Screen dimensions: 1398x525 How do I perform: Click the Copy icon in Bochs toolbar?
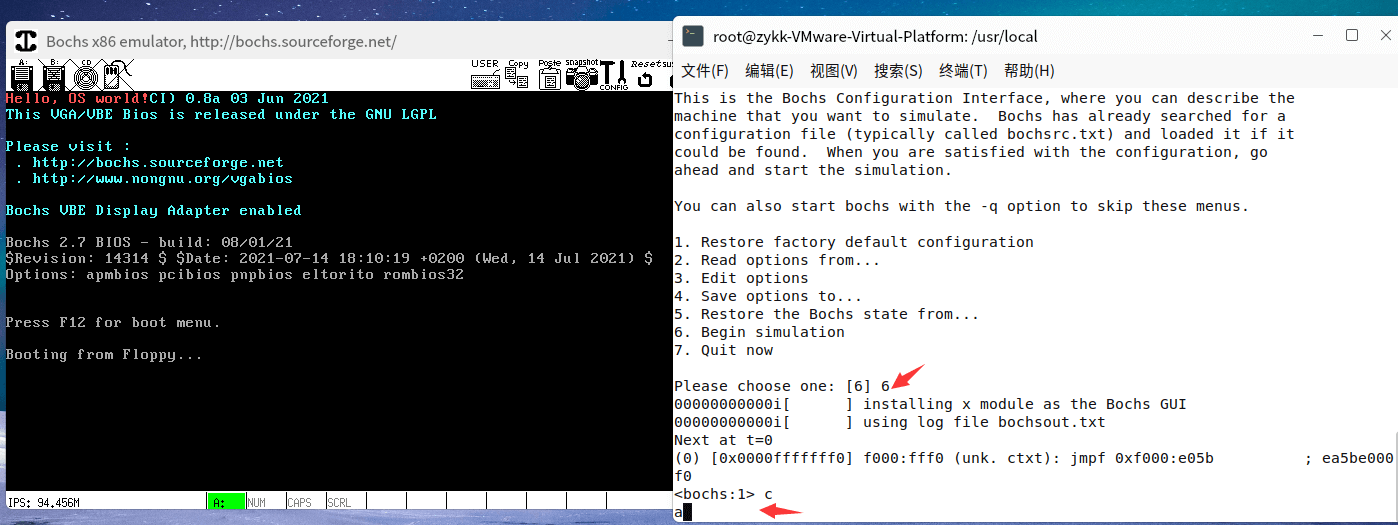click(517, 75)
